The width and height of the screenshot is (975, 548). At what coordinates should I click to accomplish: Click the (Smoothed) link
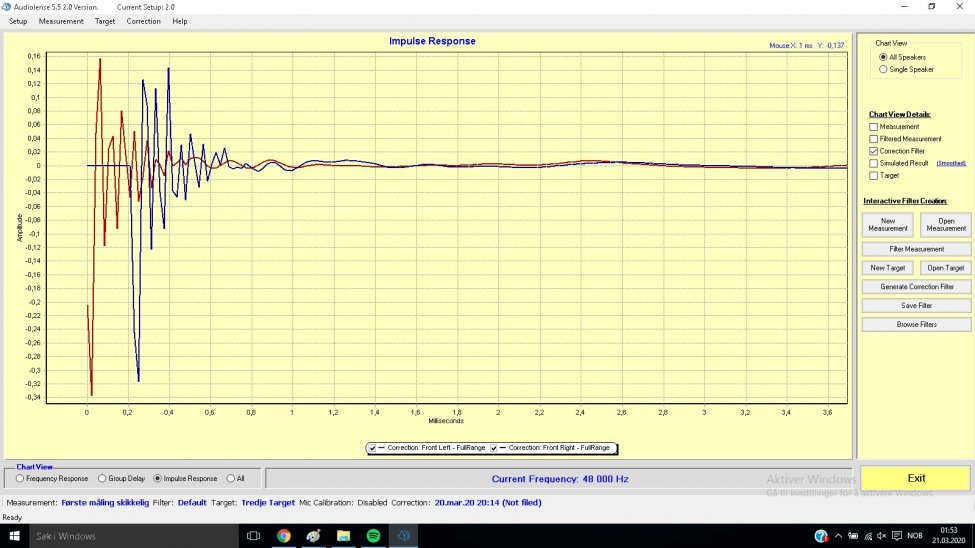click(x=951, y=164)
